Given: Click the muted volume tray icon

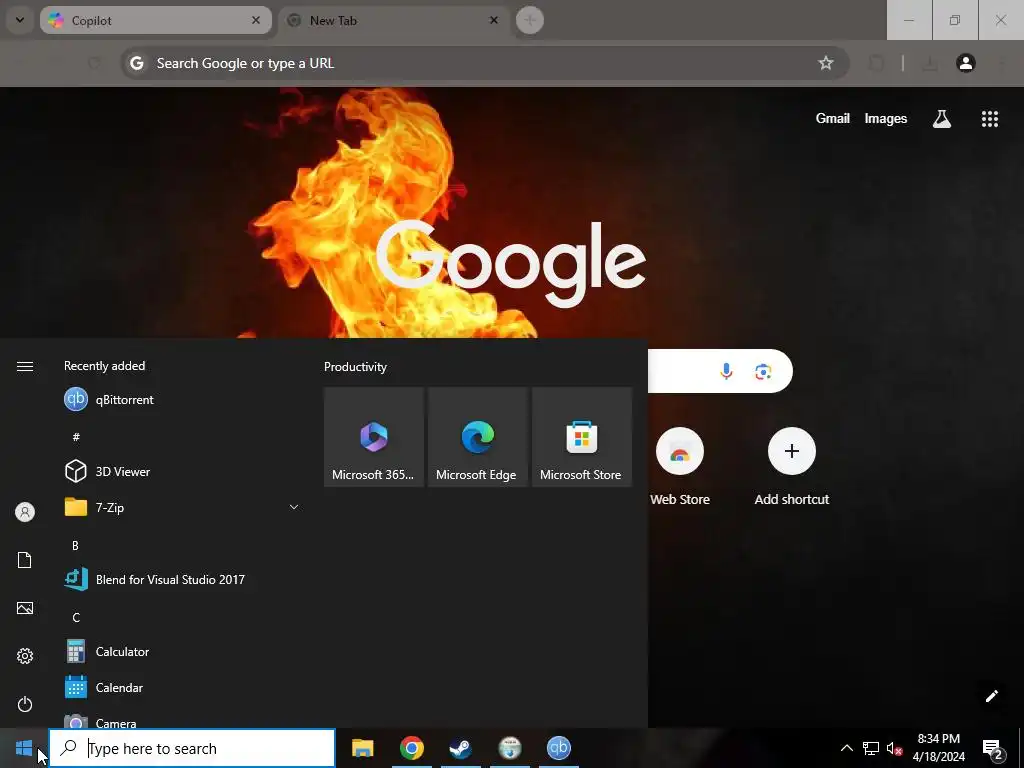Looking at the screenshot, I should [x=894, y=748].
